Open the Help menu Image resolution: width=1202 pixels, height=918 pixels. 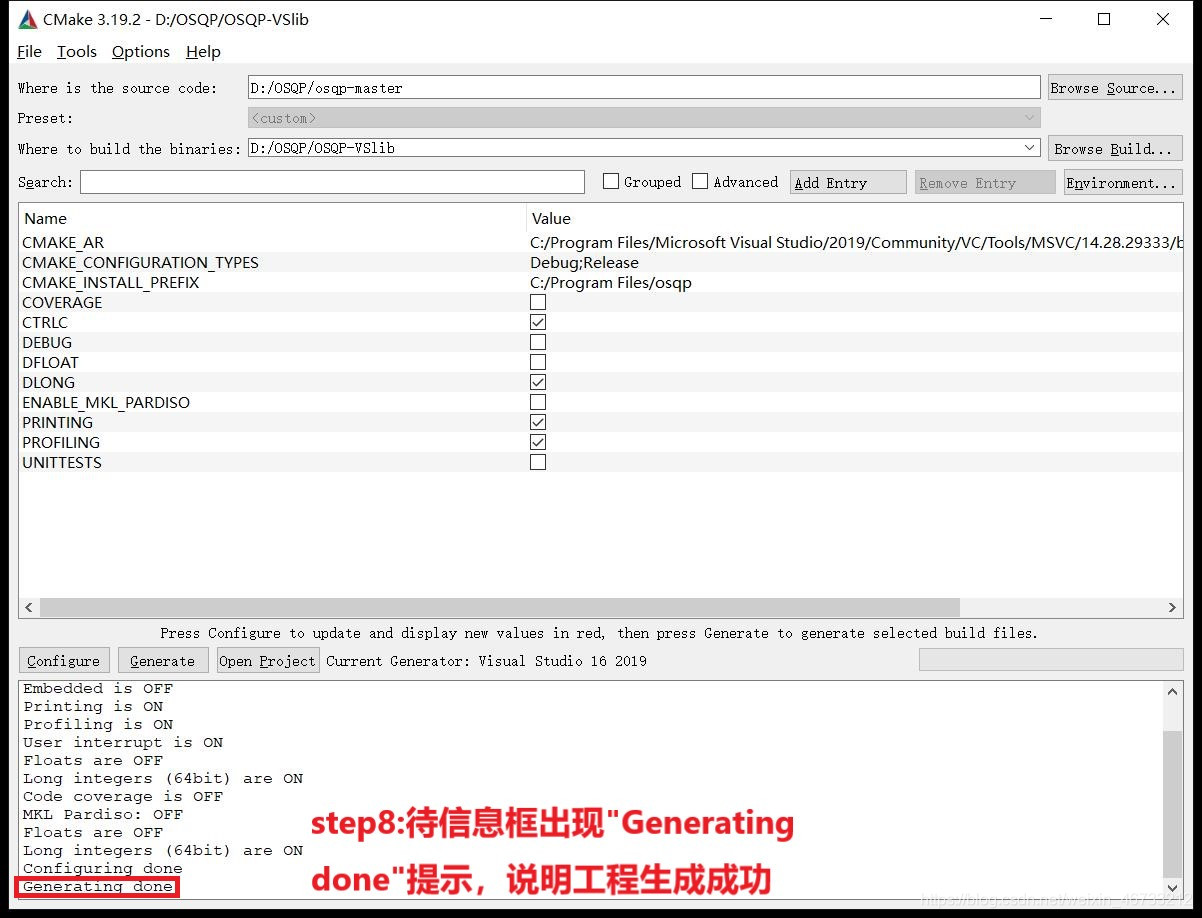[x=203, y=52]
